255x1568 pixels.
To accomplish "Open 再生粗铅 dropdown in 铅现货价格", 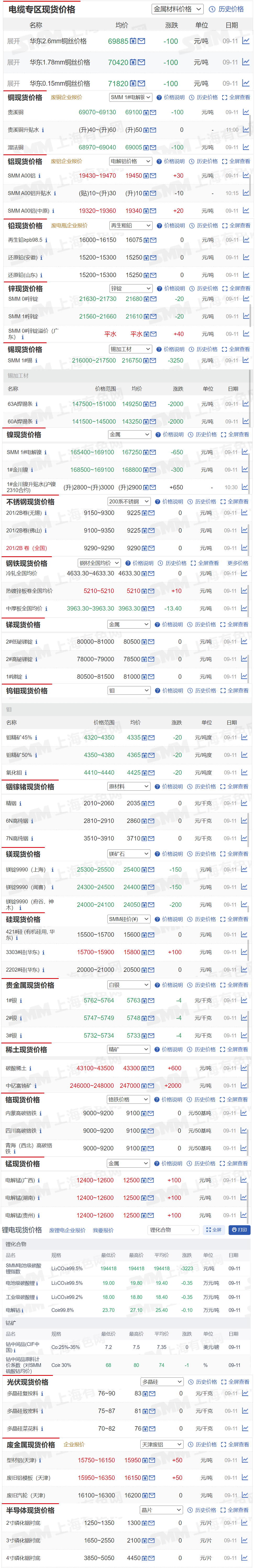I will (131, 225).
